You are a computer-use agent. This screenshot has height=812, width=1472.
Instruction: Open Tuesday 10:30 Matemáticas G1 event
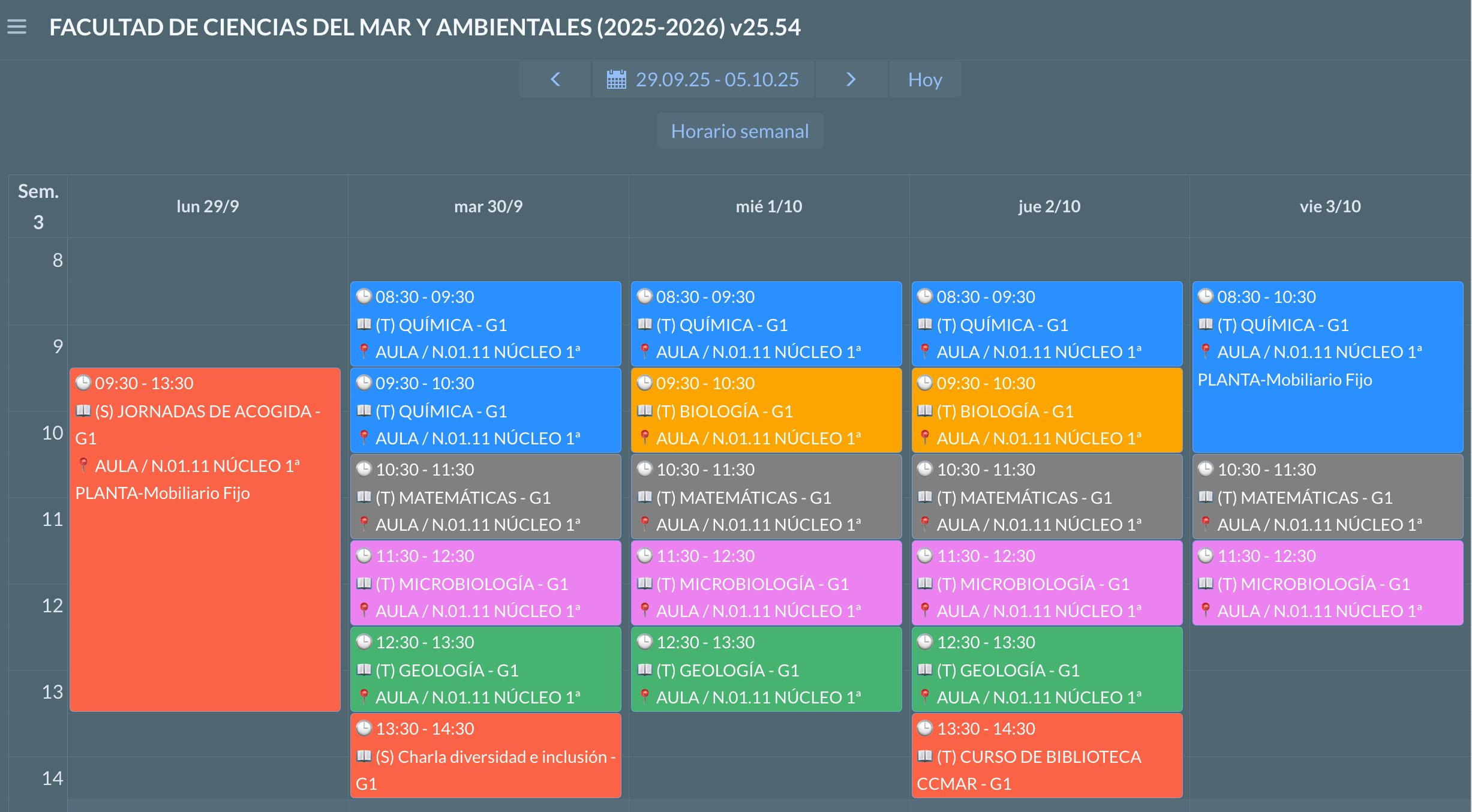tap(486, 497)
